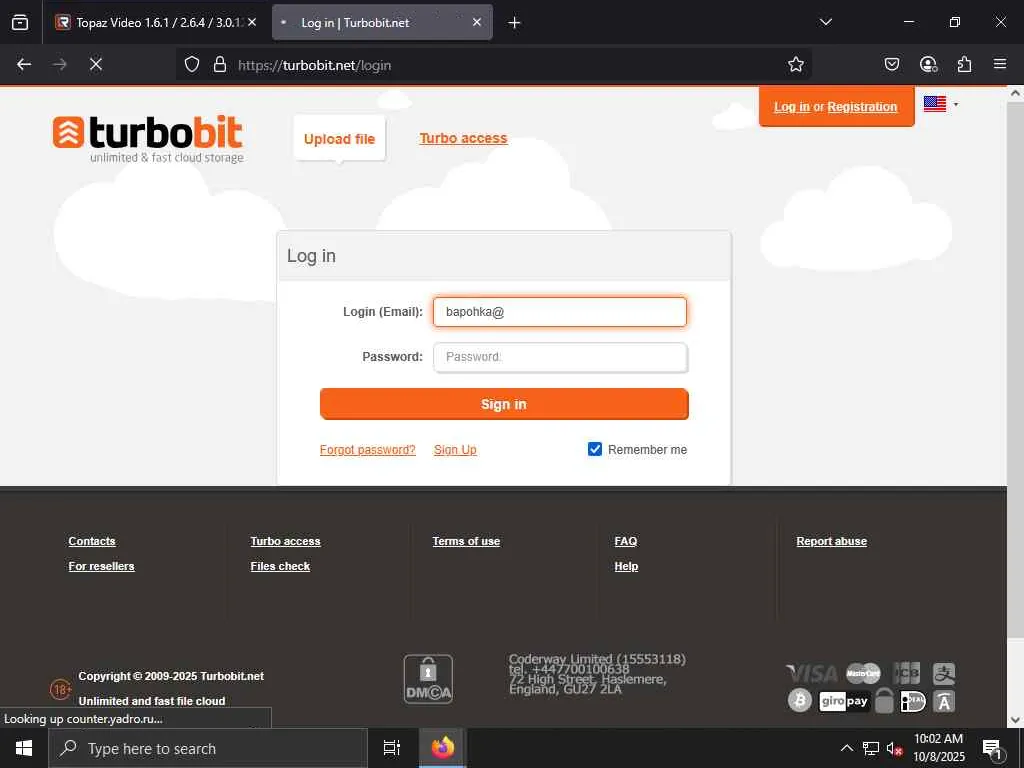This screenshot has width=1024, height=768.
Task: Click the Sign Up link
Action: (x=455, y=450)
